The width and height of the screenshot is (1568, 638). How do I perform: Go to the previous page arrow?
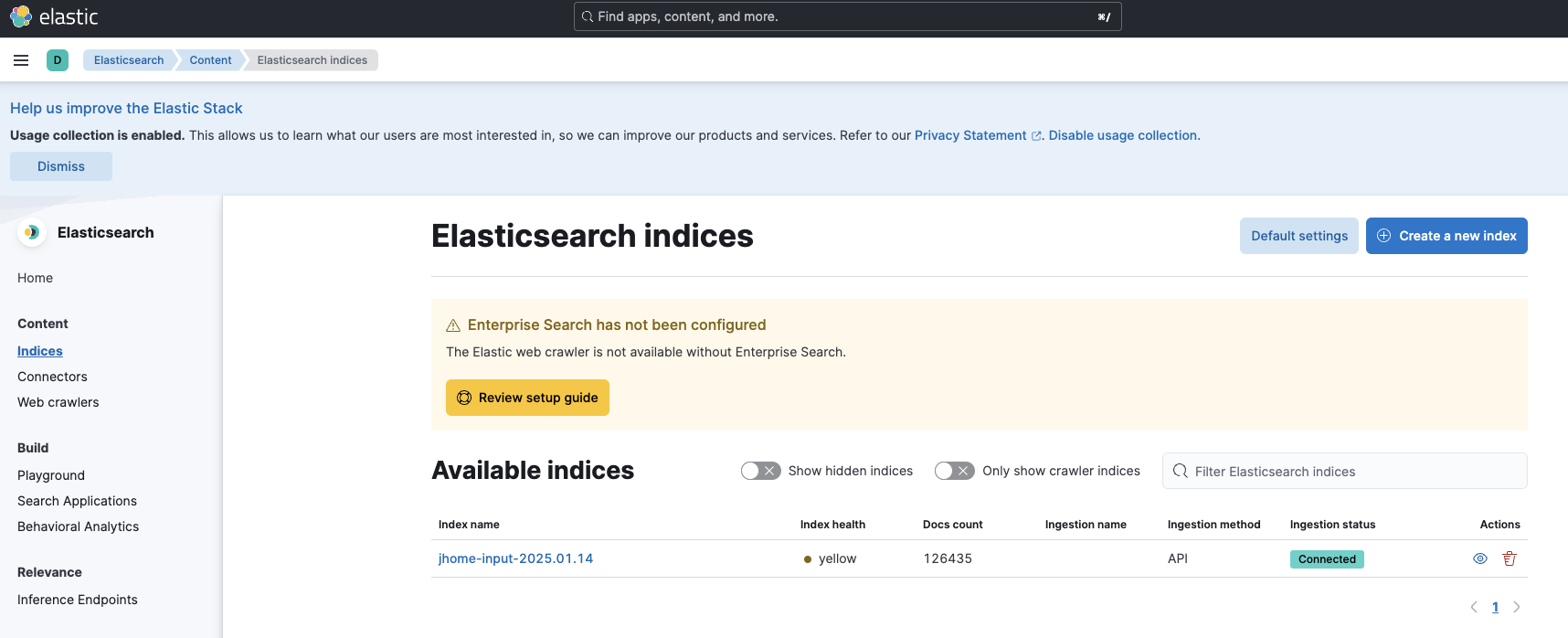click(x=1473, y=607)
